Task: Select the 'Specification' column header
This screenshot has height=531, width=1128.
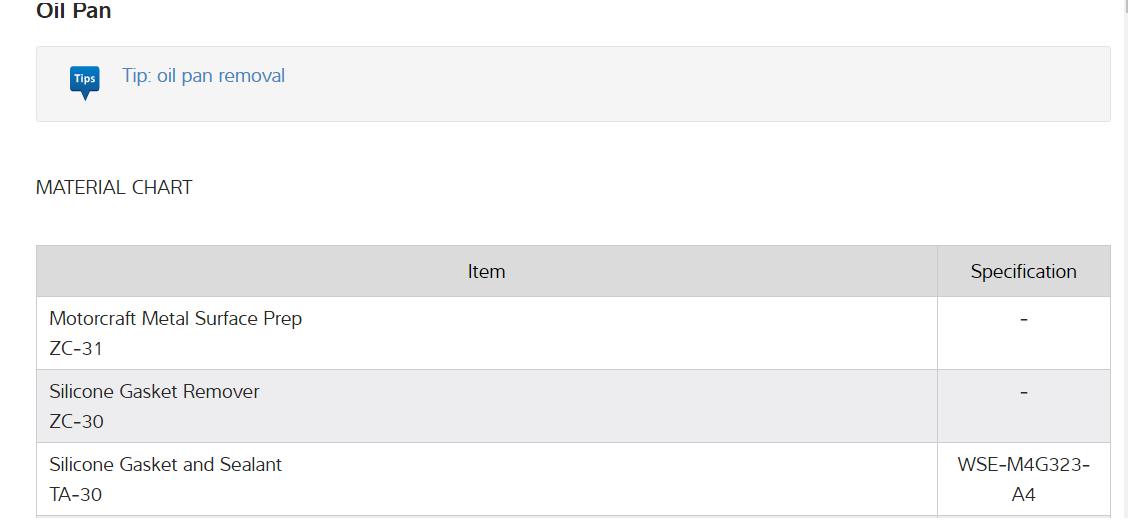Action: tap(1023, 271)
